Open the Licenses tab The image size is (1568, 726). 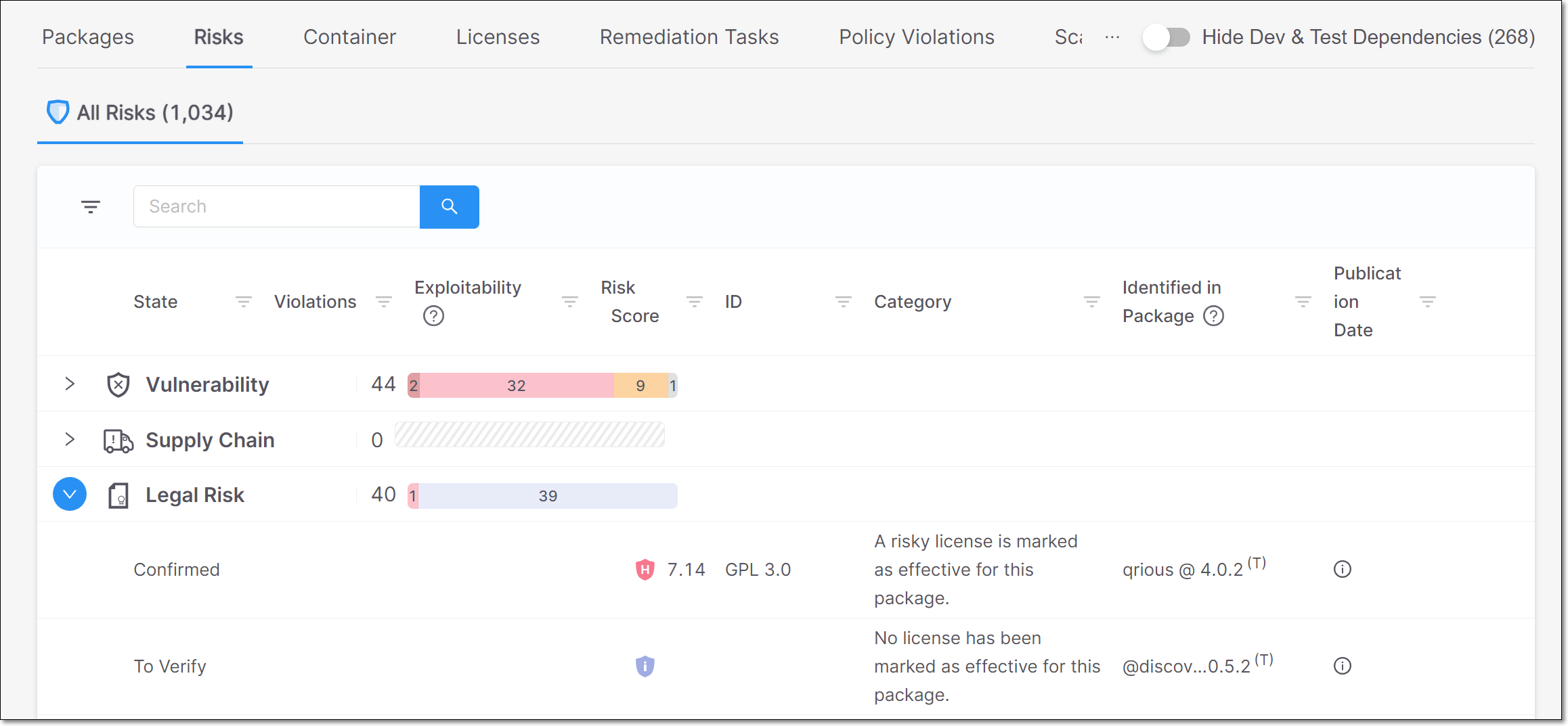click(498, 37)
